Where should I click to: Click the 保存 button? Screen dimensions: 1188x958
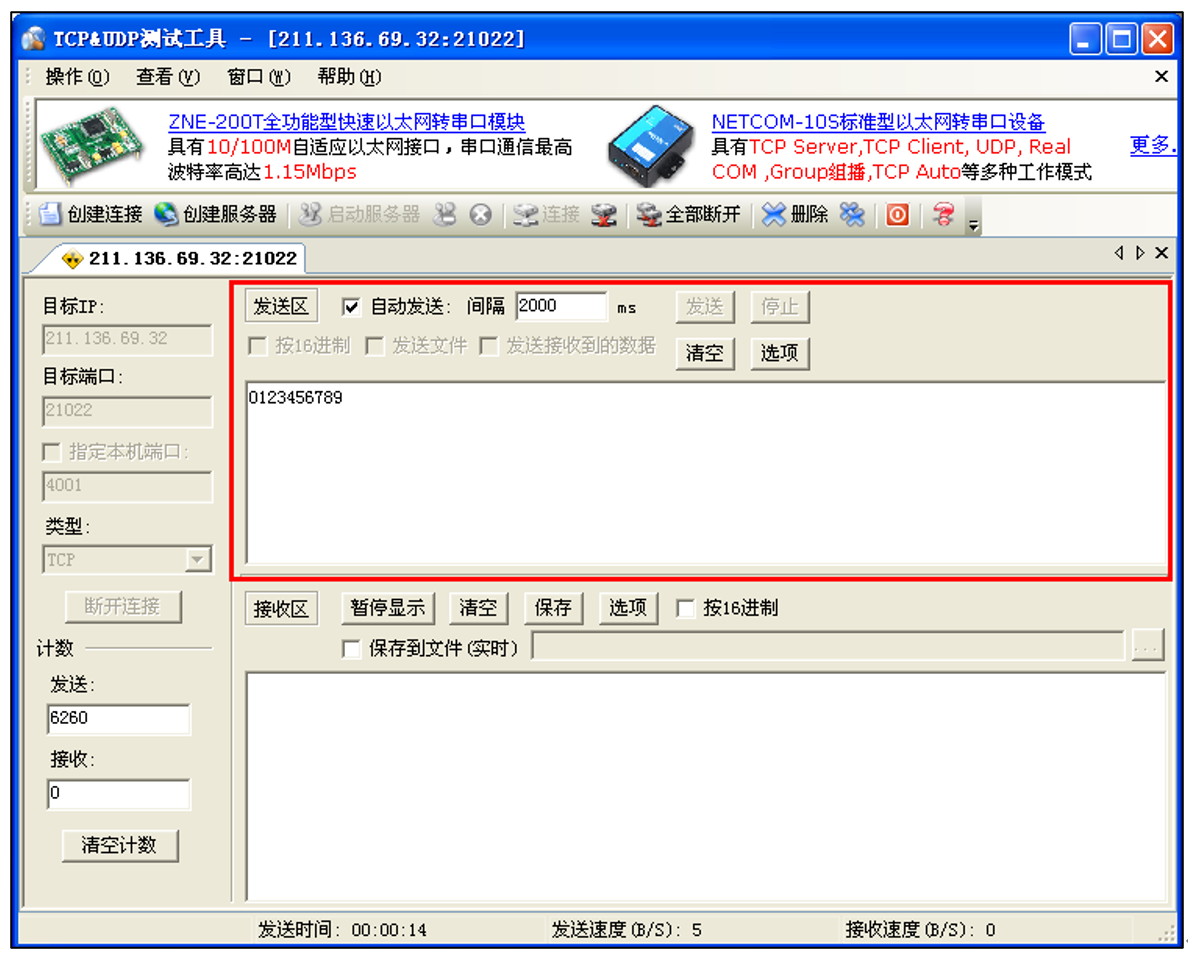click(x=553, y=608)
